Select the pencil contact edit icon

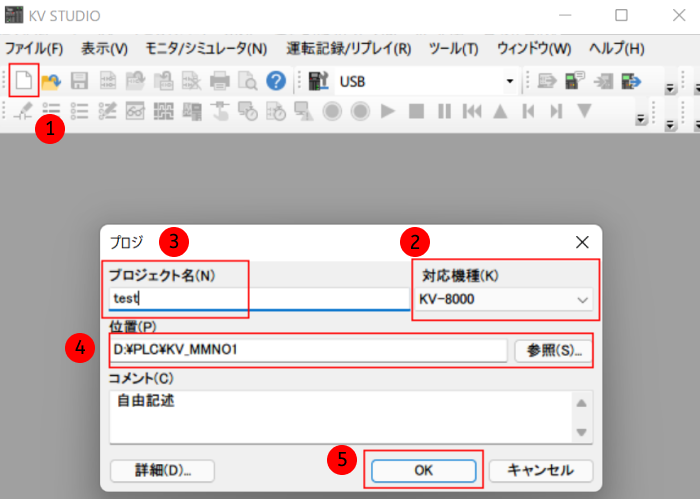pyautogui.click(x=23, y=111)
